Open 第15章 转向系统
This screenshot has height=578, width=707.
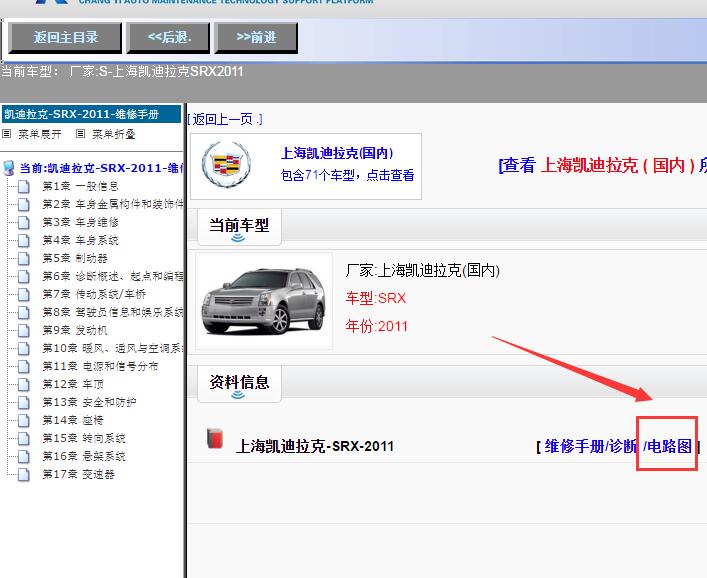click(x=84, y=439)
